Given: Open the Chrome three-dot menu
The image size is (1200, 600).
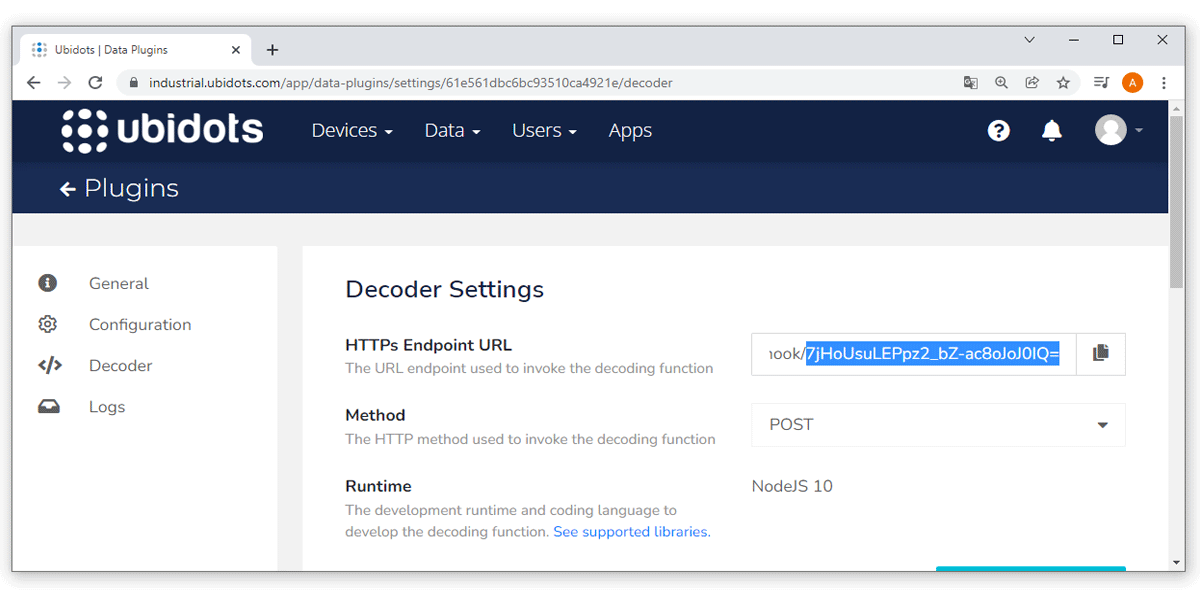Looking at the screenshot, I should click(1164, 83).
